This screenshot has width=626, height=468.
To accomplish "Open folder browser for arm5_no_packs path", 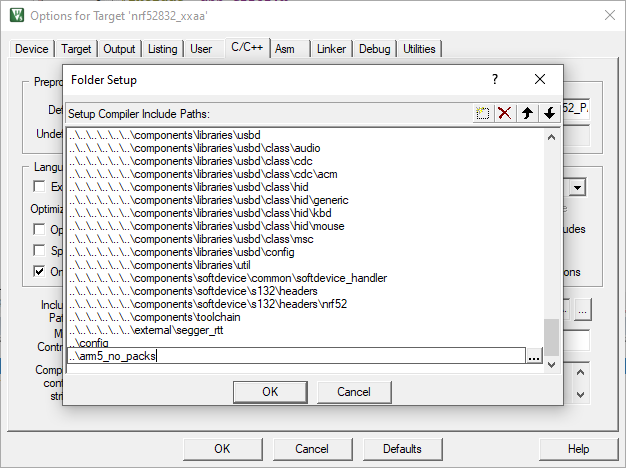I will point(534,356).
